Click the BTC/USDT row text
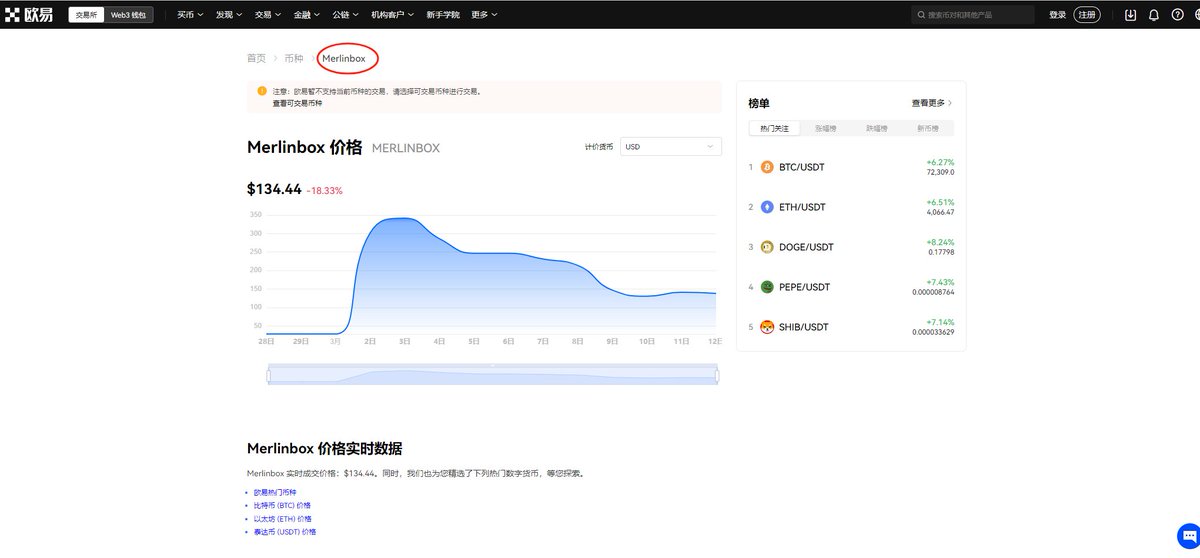Viewport: 1200px width, 558px height. (x=801, y=167)
